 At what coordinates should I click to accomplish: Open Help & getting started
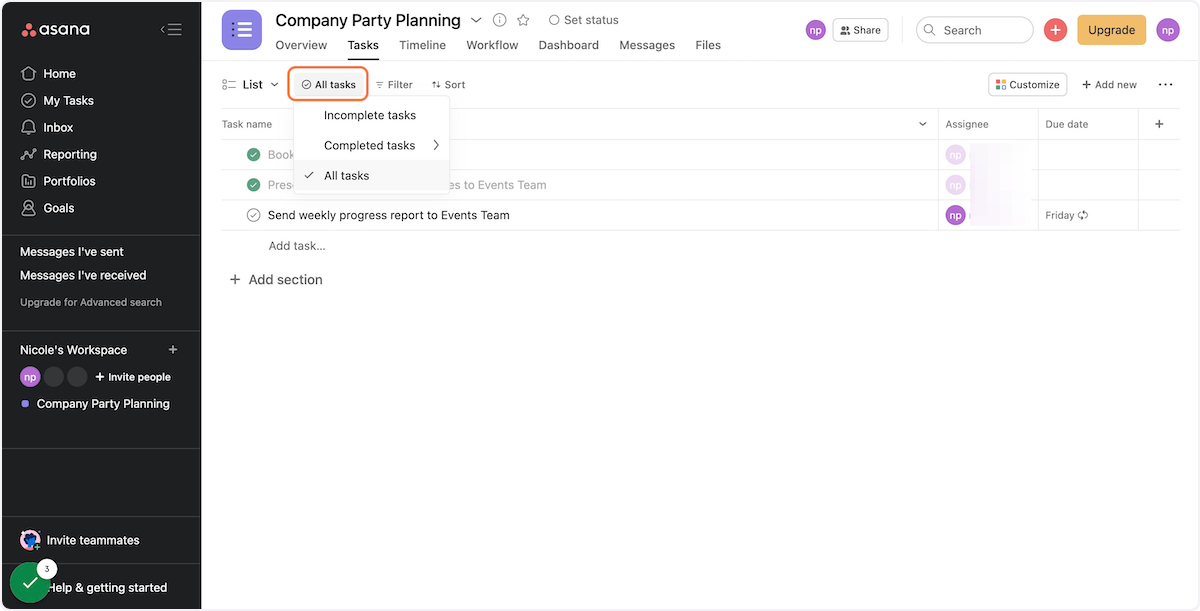point(107,588)
